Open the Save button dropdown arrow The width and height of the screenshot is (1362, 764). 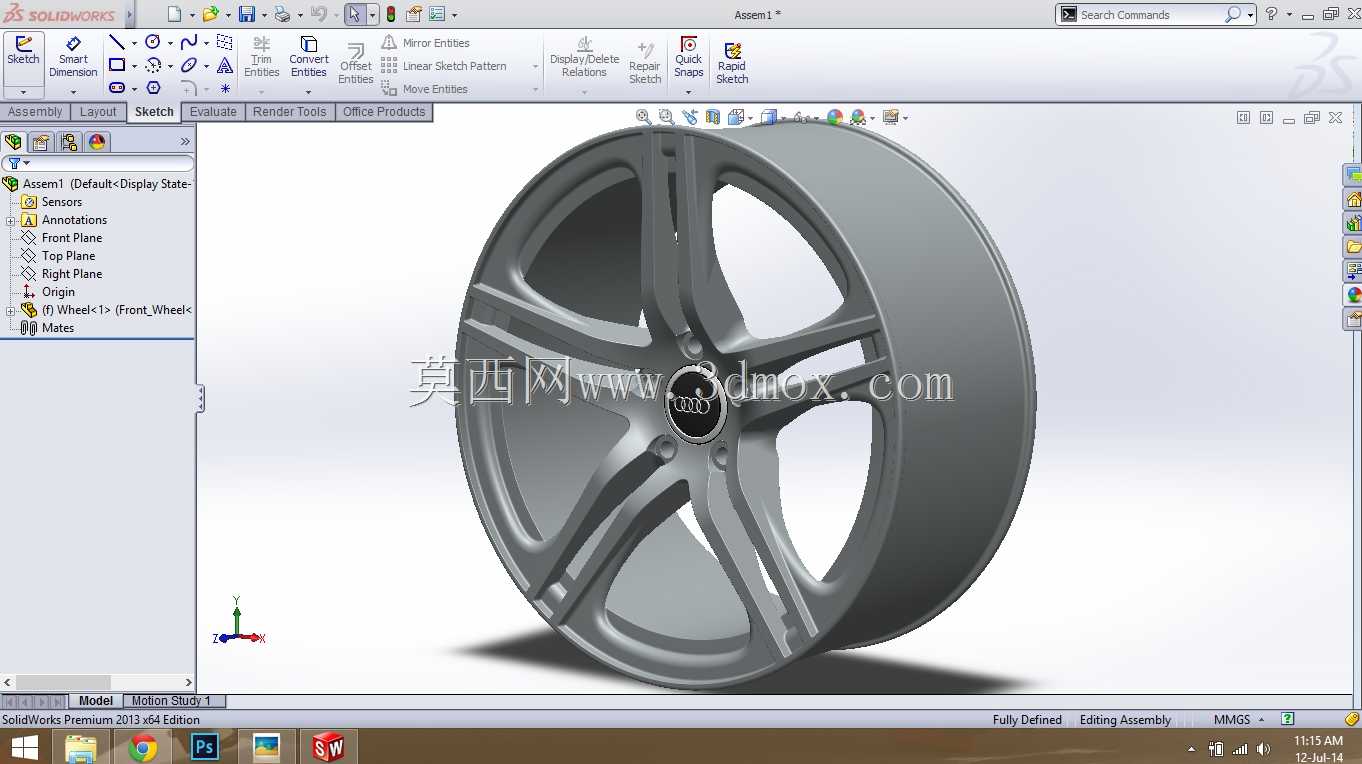coord(264,15)
